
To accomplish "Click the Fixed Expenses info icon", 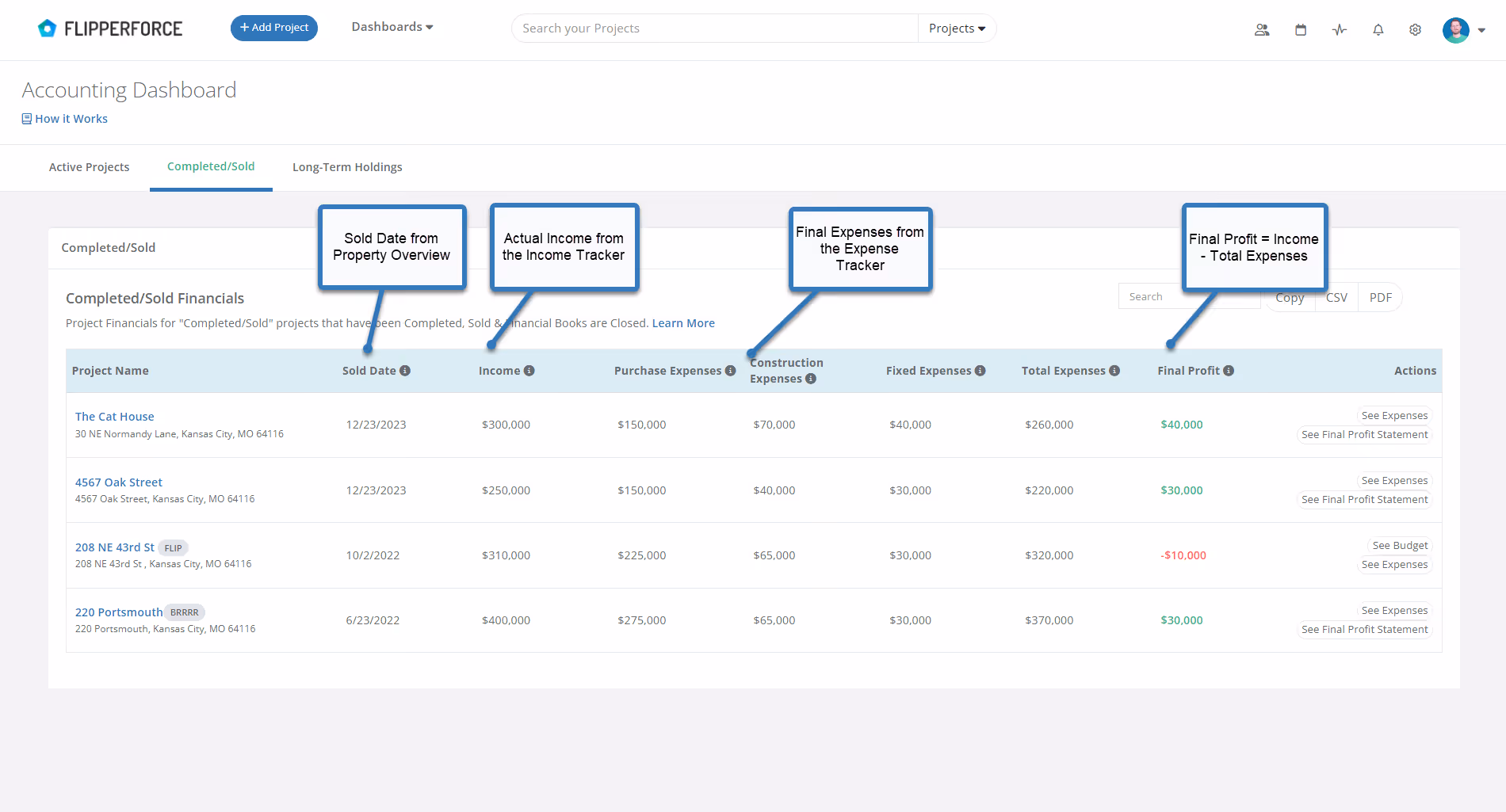I will [980, 371].
